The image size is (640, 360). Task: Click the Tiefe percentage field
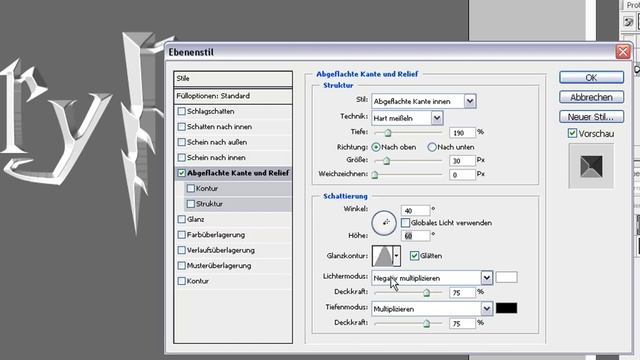click(462, 133)
